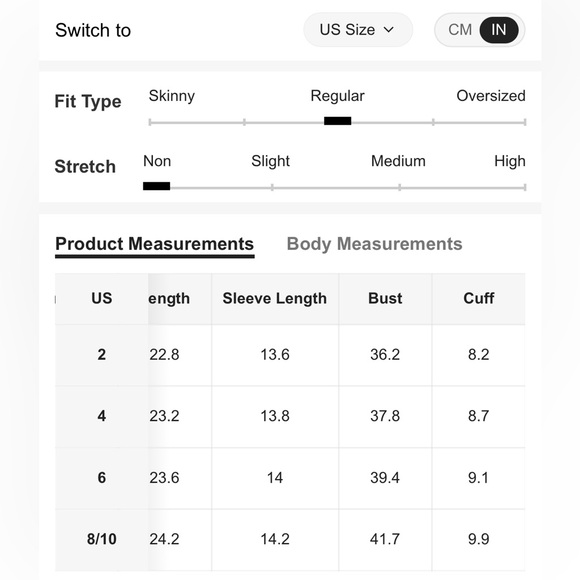Open the Body Measurements tab

tap(374, 244)
